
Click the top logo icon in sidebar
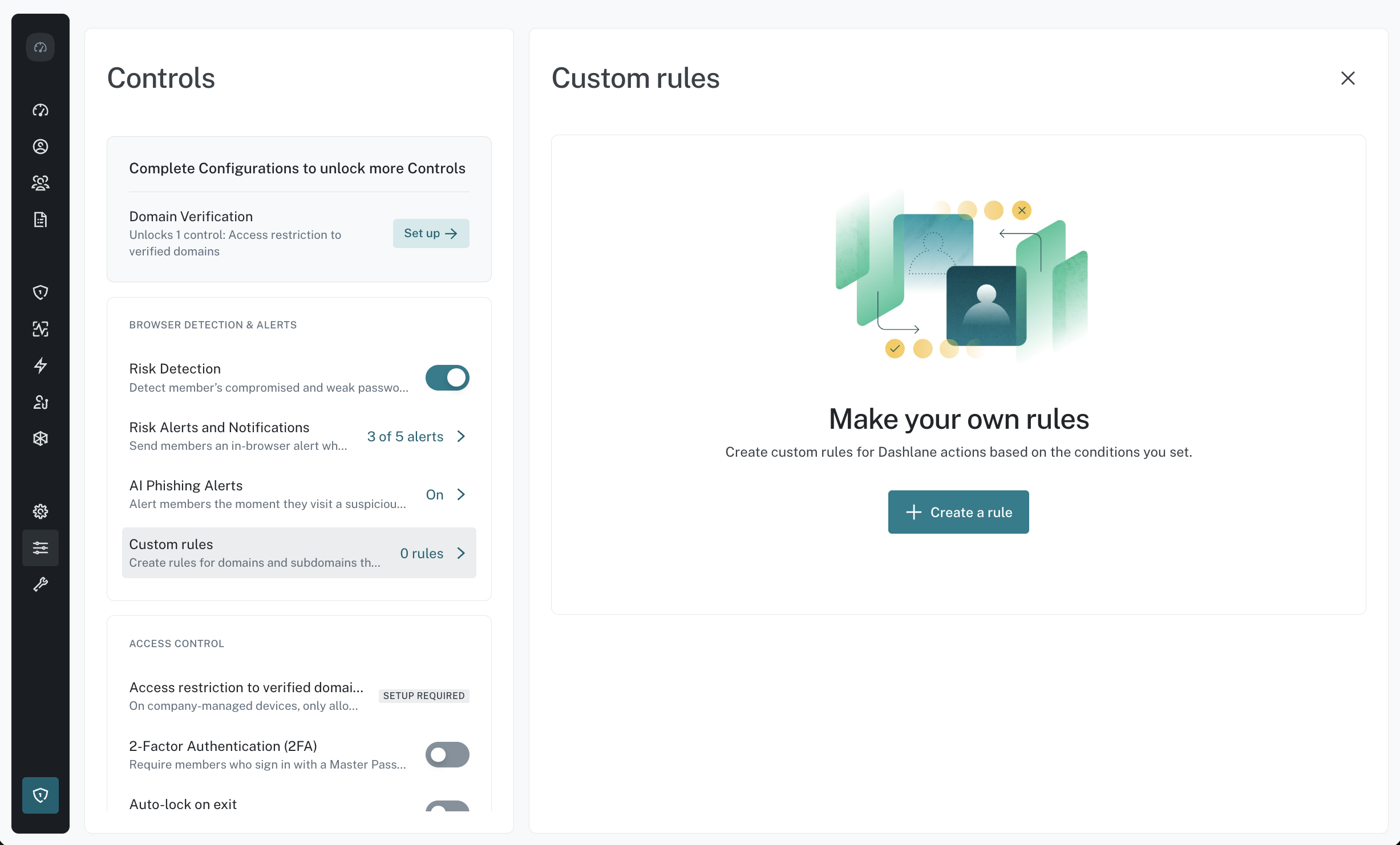tap(41, 47)
